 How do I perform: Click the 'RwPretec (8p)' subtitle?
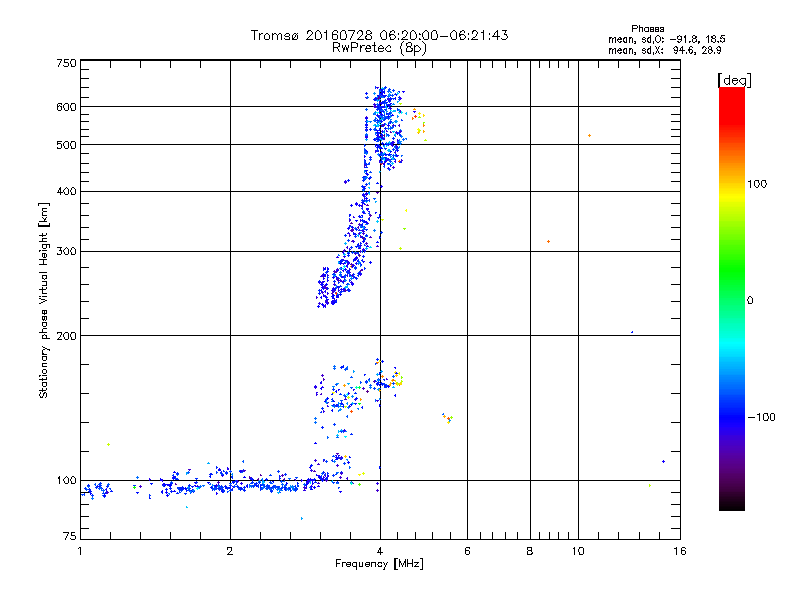(x=379, y=48)
